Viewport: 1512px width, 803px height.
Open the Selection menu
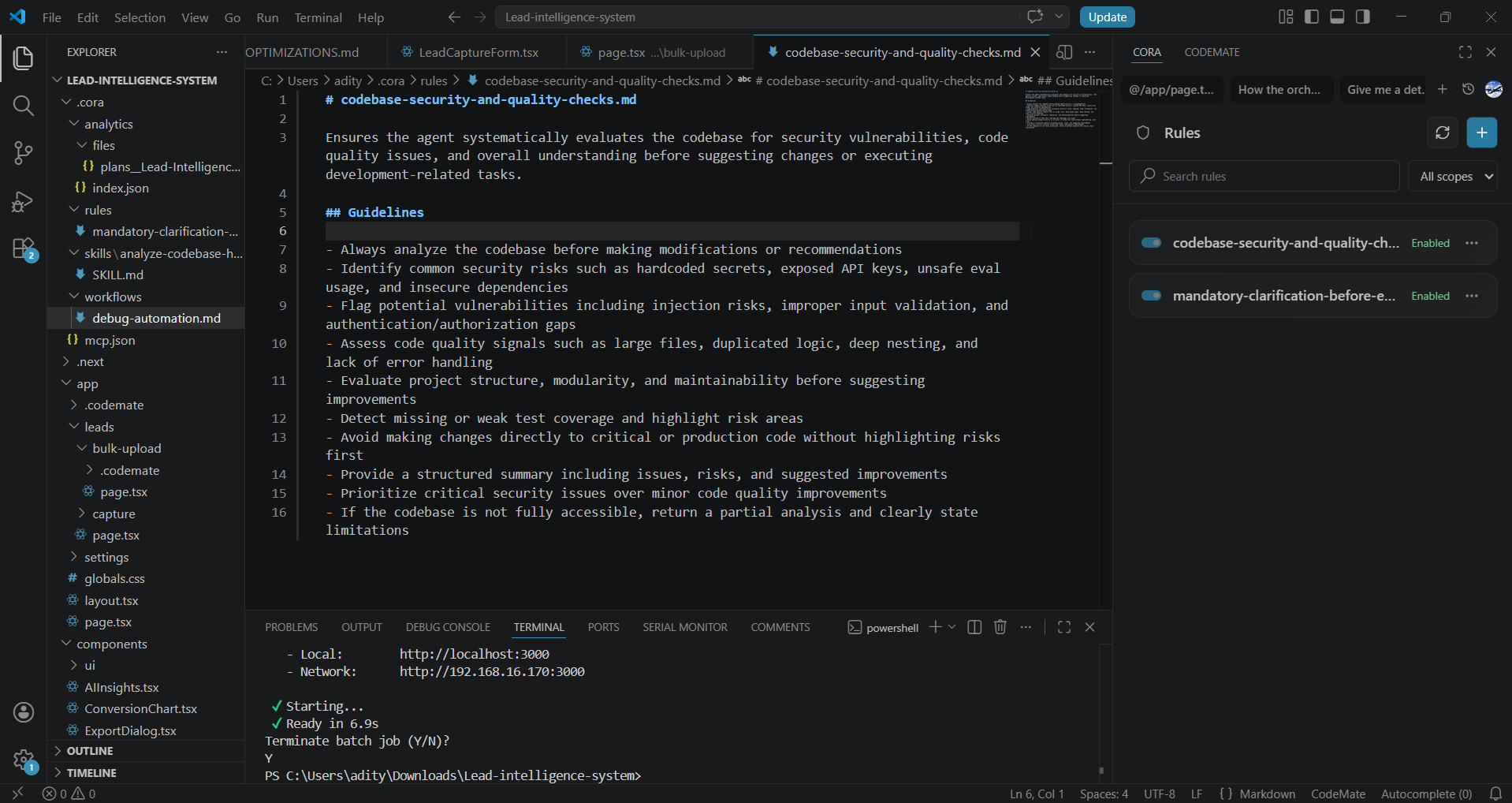[140, 17]
